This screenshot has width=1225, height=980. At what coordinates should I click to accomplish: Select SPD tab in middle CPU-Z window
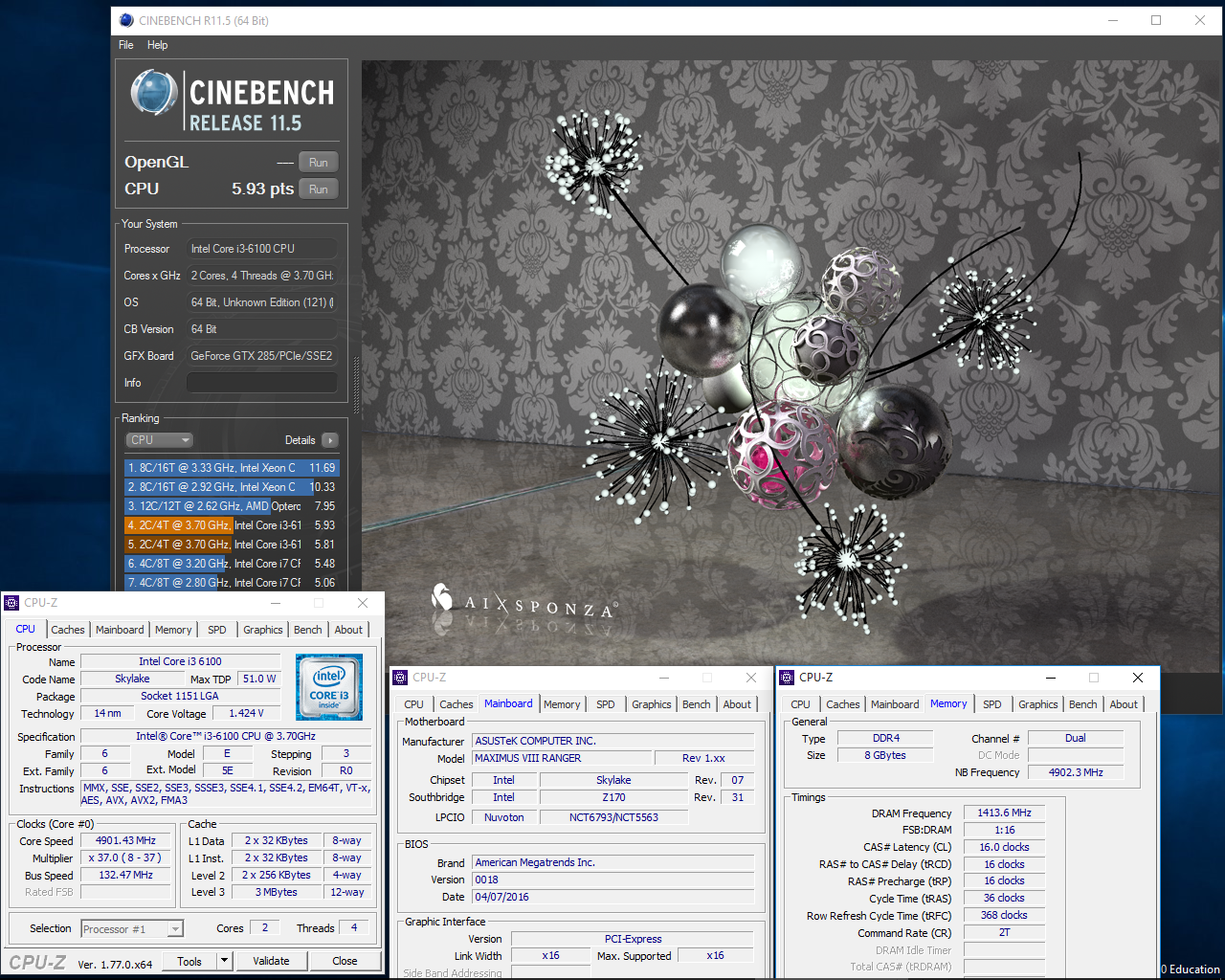point(606,704)
